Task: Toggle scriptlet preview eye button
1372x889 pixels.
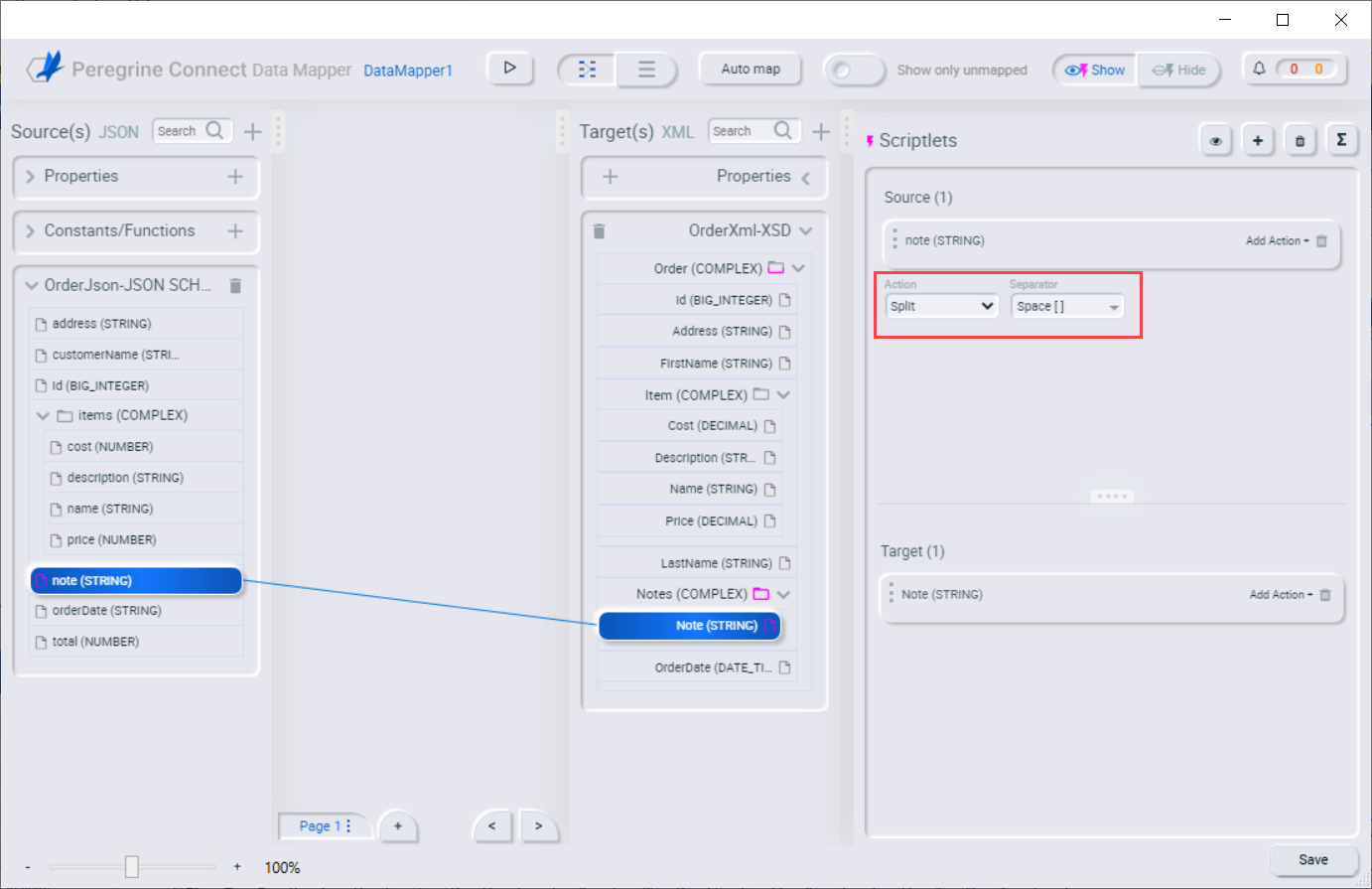Action: coord(1216,140)
